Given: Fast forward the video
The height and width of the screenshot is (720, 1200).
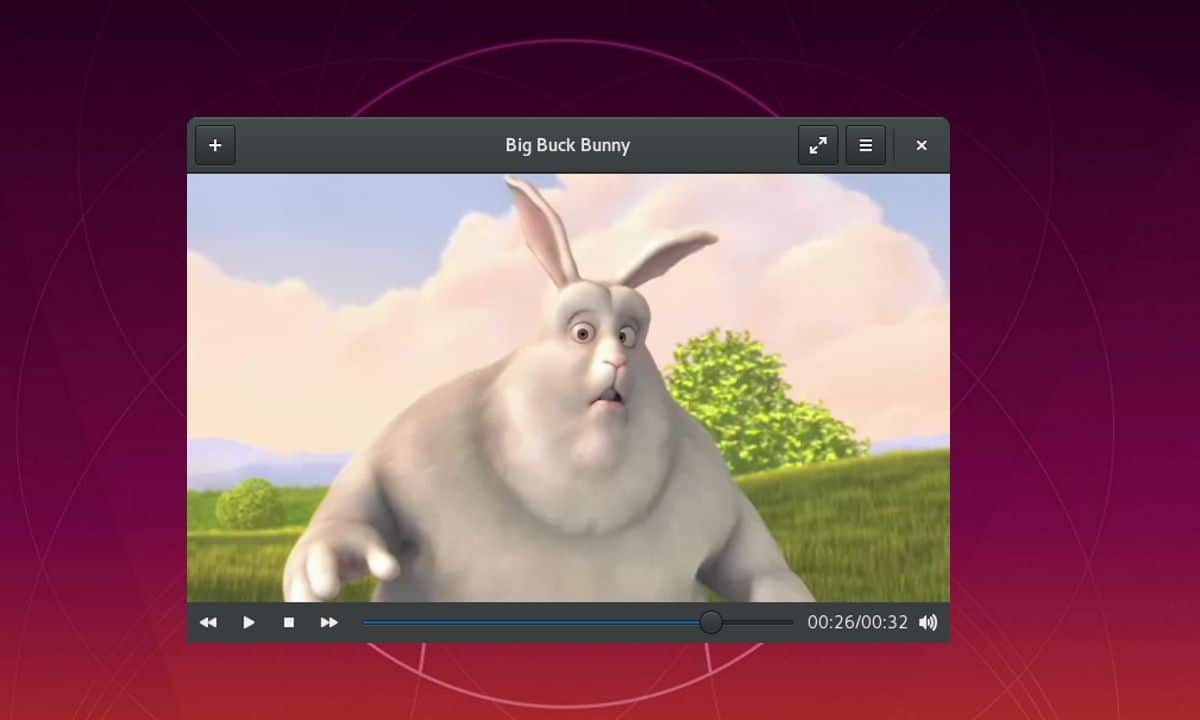Looking at the screenshot, I should click(x=329, y=622).
